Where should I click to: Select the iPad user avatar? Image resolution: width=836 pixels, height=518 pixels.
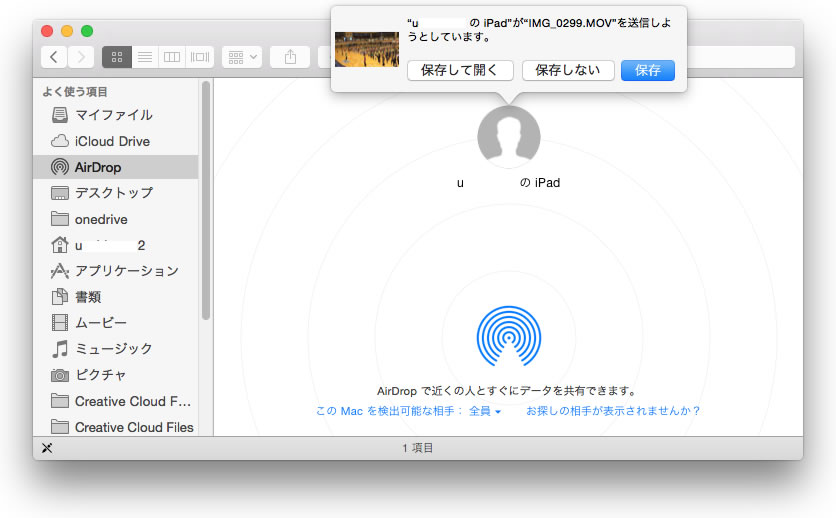click(x=509, y=137)
